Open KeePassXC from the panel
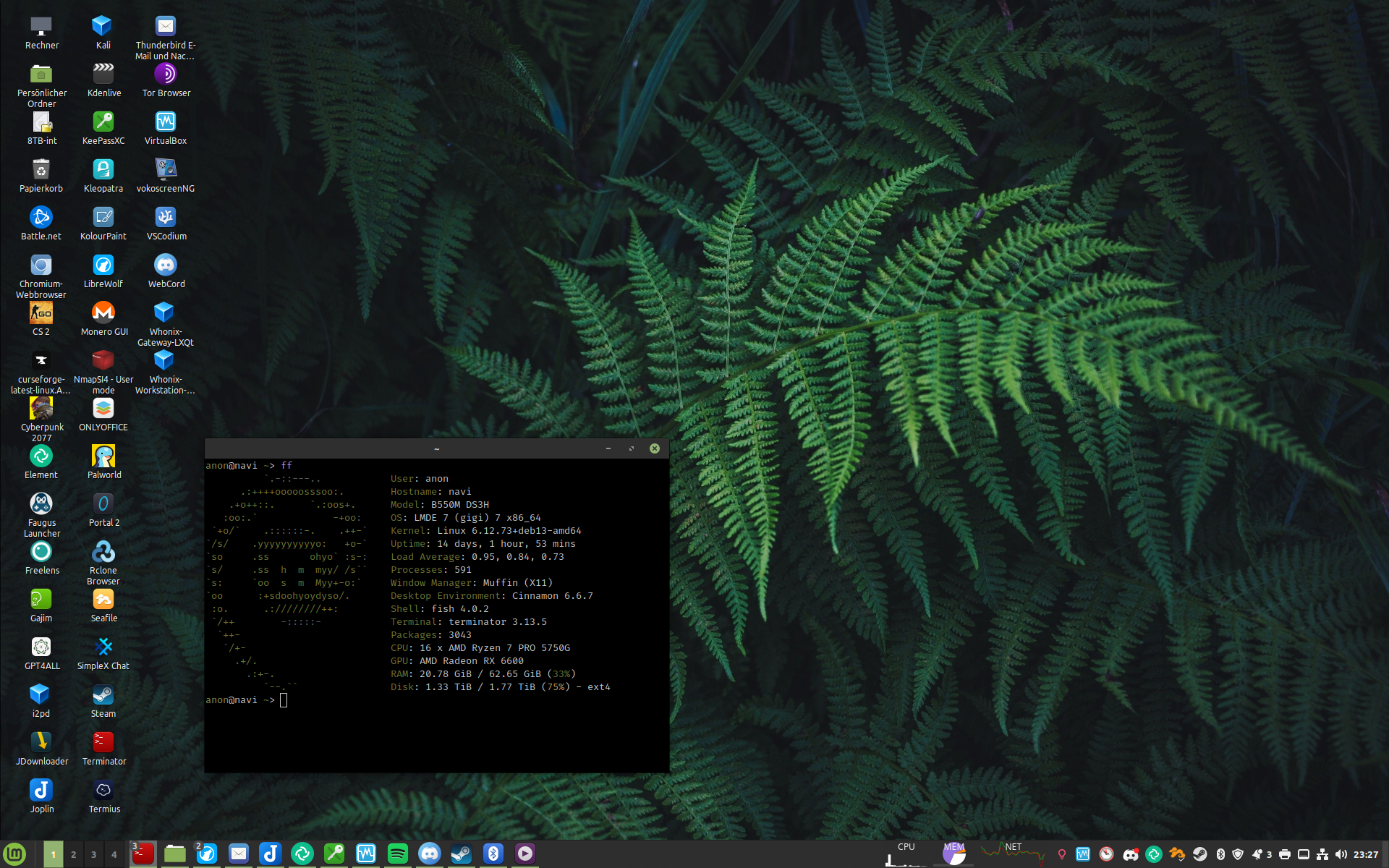Screen dimensions: 1389x868 tap(334, 854)
